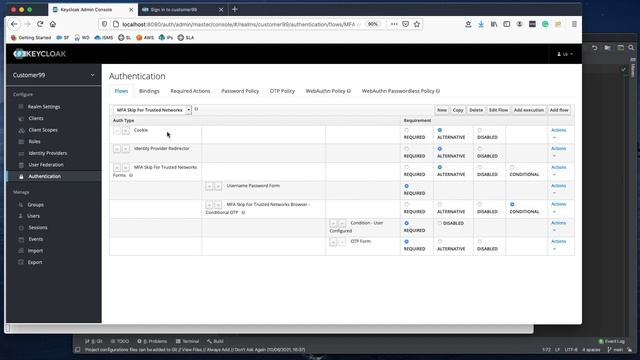Set Cookie requirement to DISABLED

[x=480, y=130]
